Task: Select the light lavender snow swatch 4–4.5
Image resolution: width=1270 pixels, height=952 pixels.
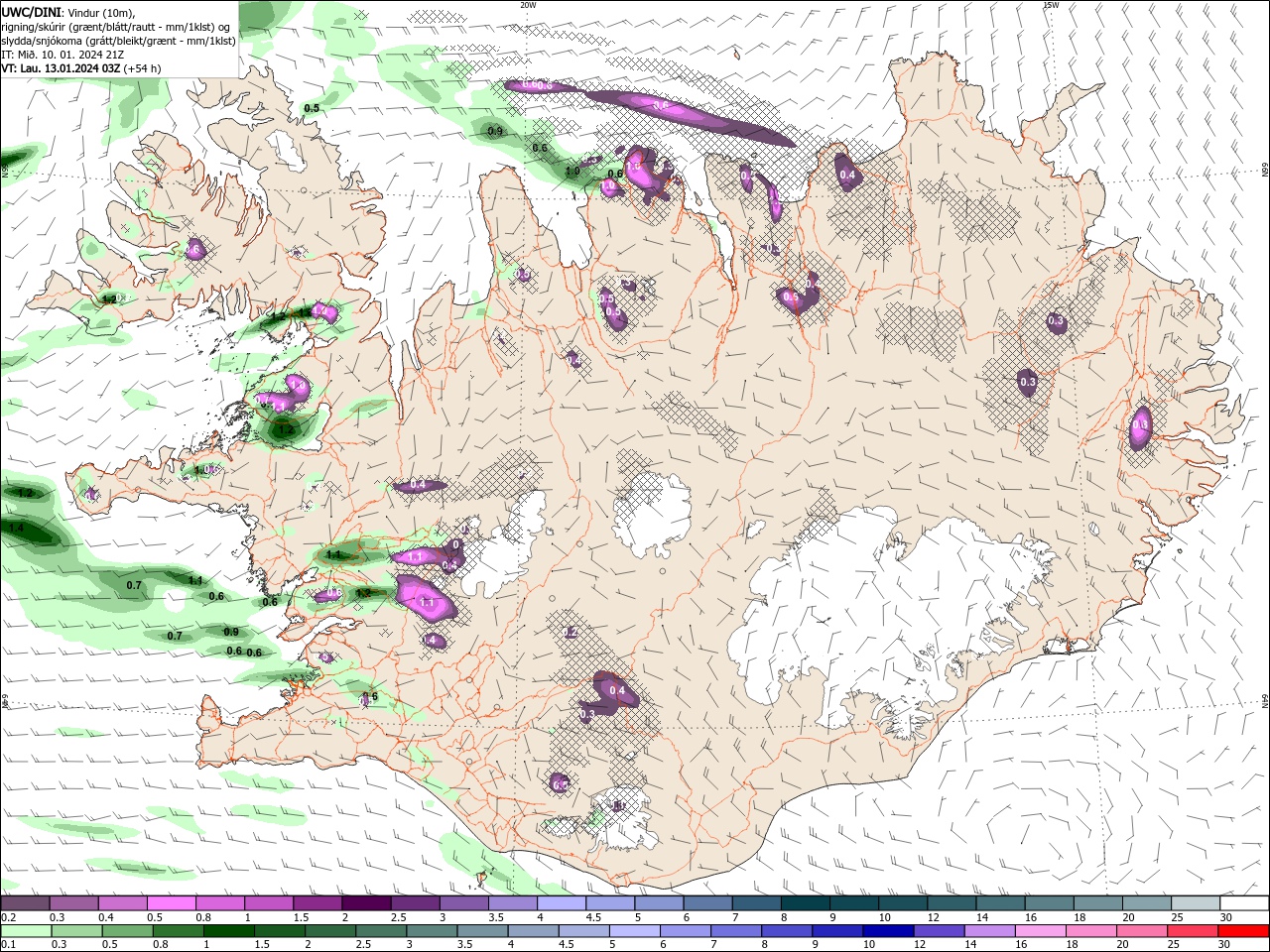Action: [x=561, y=902]
